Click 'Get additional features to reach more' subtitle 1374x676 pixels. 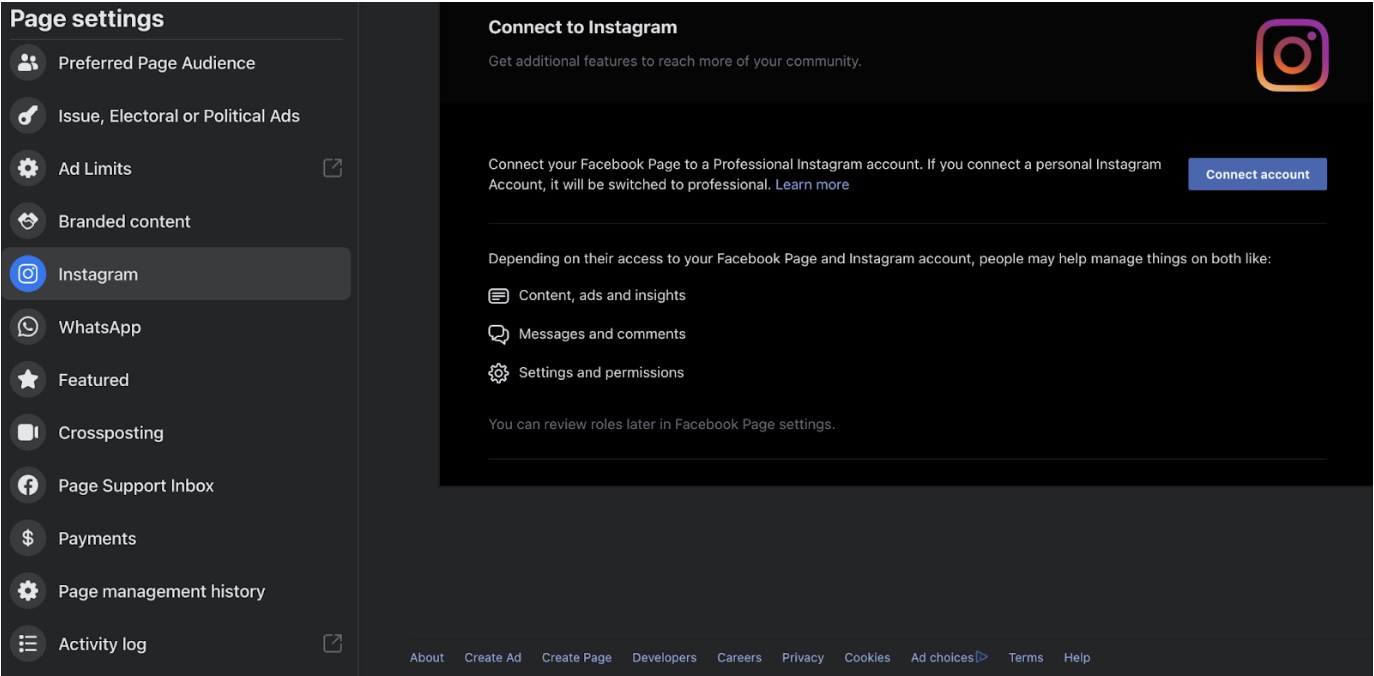click(675, 61)
